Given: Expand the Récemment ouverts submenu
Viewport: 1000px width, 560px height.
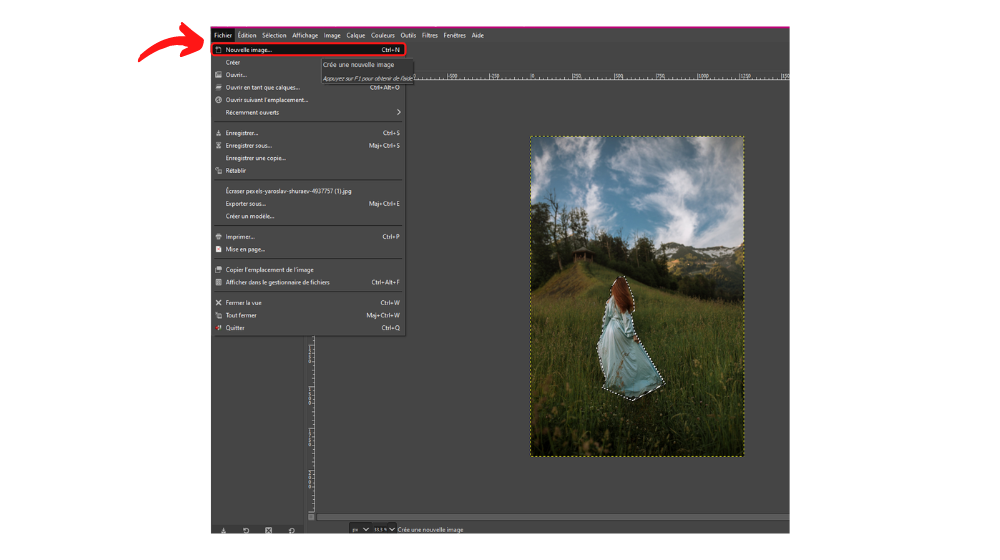Looking at the screenshot, I should [x=308, y=113].
